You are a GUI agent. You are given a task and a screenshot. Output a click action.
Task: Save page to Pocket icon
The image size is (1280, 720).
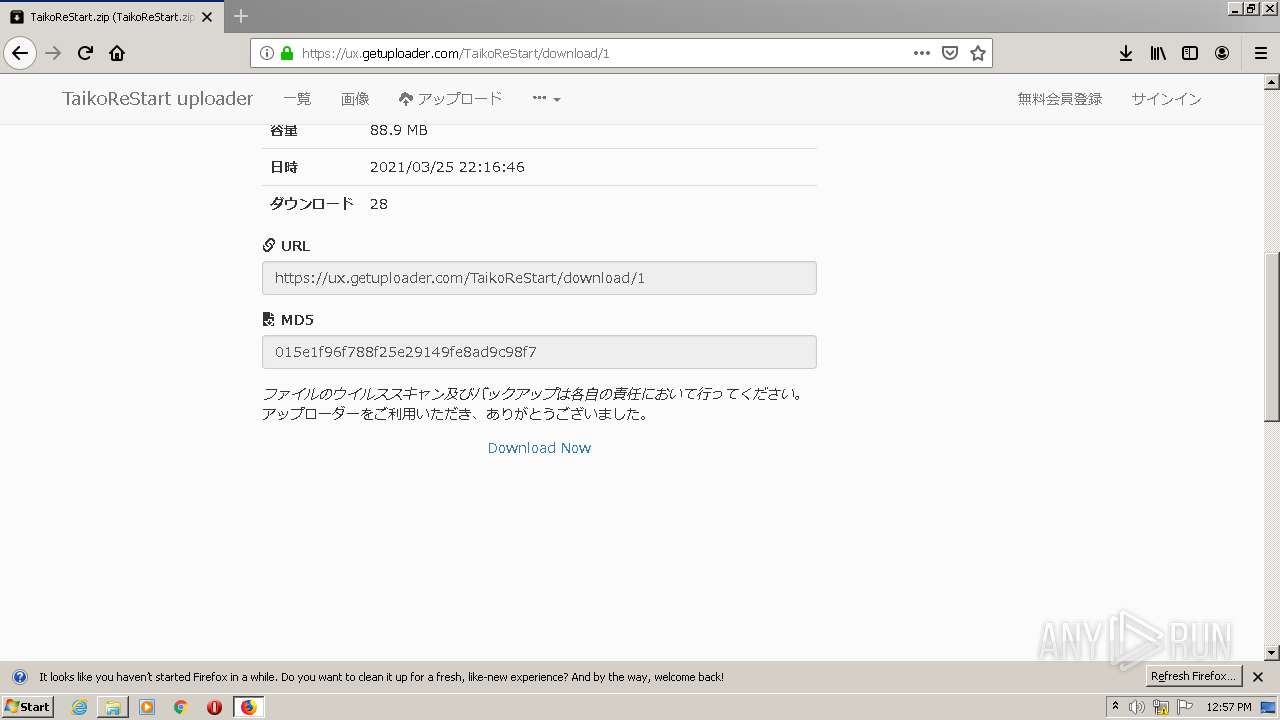pos(950,53)
